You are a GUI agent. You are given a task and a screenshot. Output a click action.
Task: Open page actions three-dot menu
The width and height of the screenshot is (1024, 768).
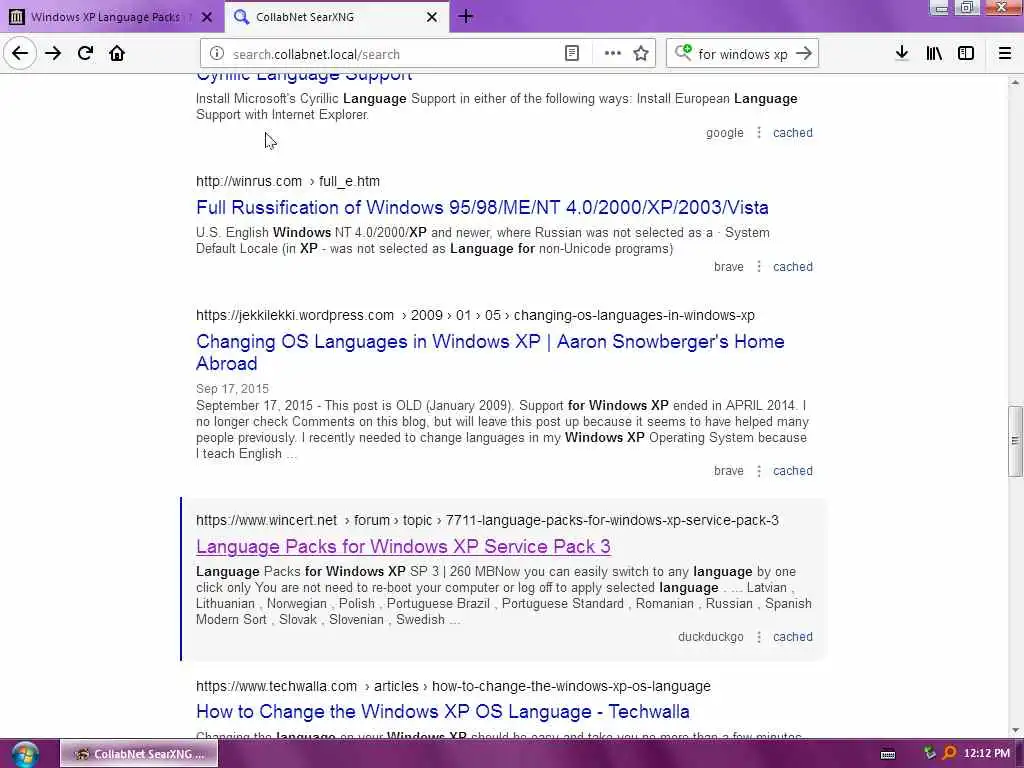[612, 54]
